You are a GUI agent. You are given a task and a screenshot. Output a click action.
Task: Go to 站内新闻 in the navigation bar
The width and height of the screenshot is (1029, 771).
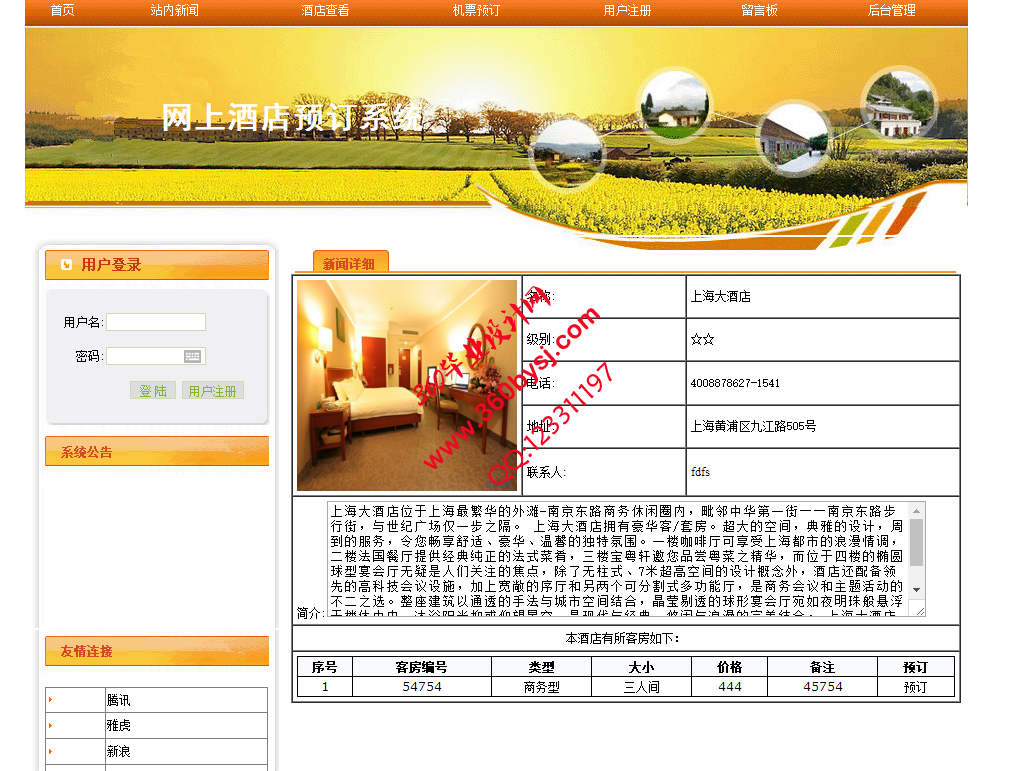[174, 10]
